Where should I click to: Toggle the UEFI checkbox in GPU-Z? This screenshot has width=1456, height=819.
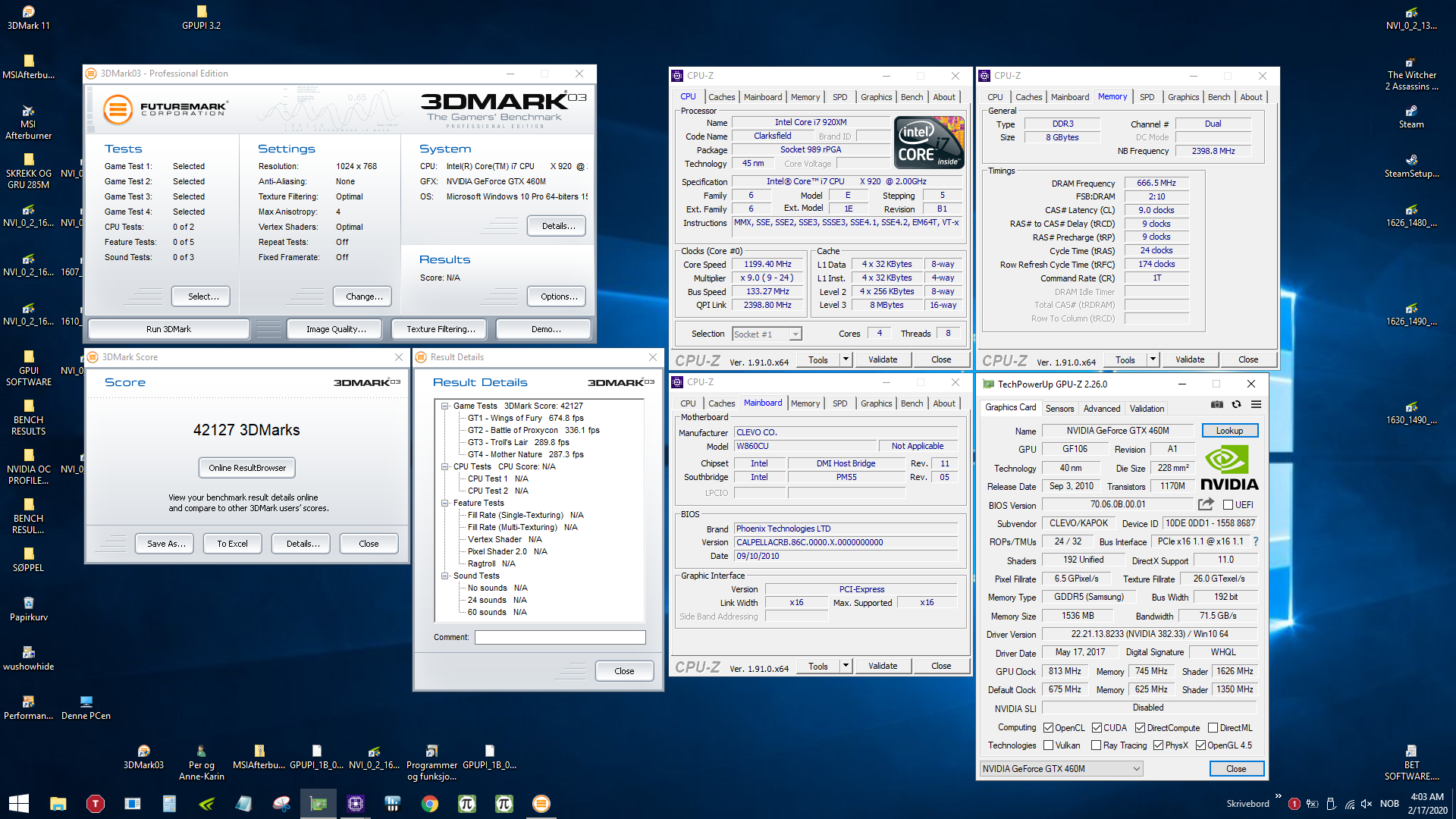(1228, 505)
